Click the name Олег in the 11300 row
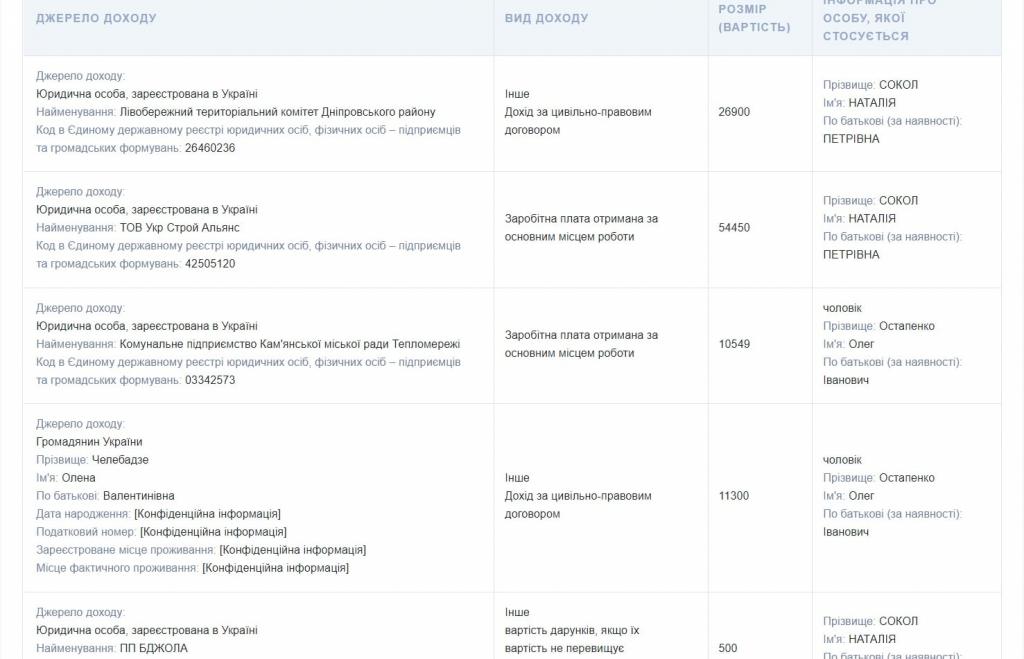Image resolution: width=1024 pixels, height=659 pixels. pyautogui.click(x=861, y=496)
